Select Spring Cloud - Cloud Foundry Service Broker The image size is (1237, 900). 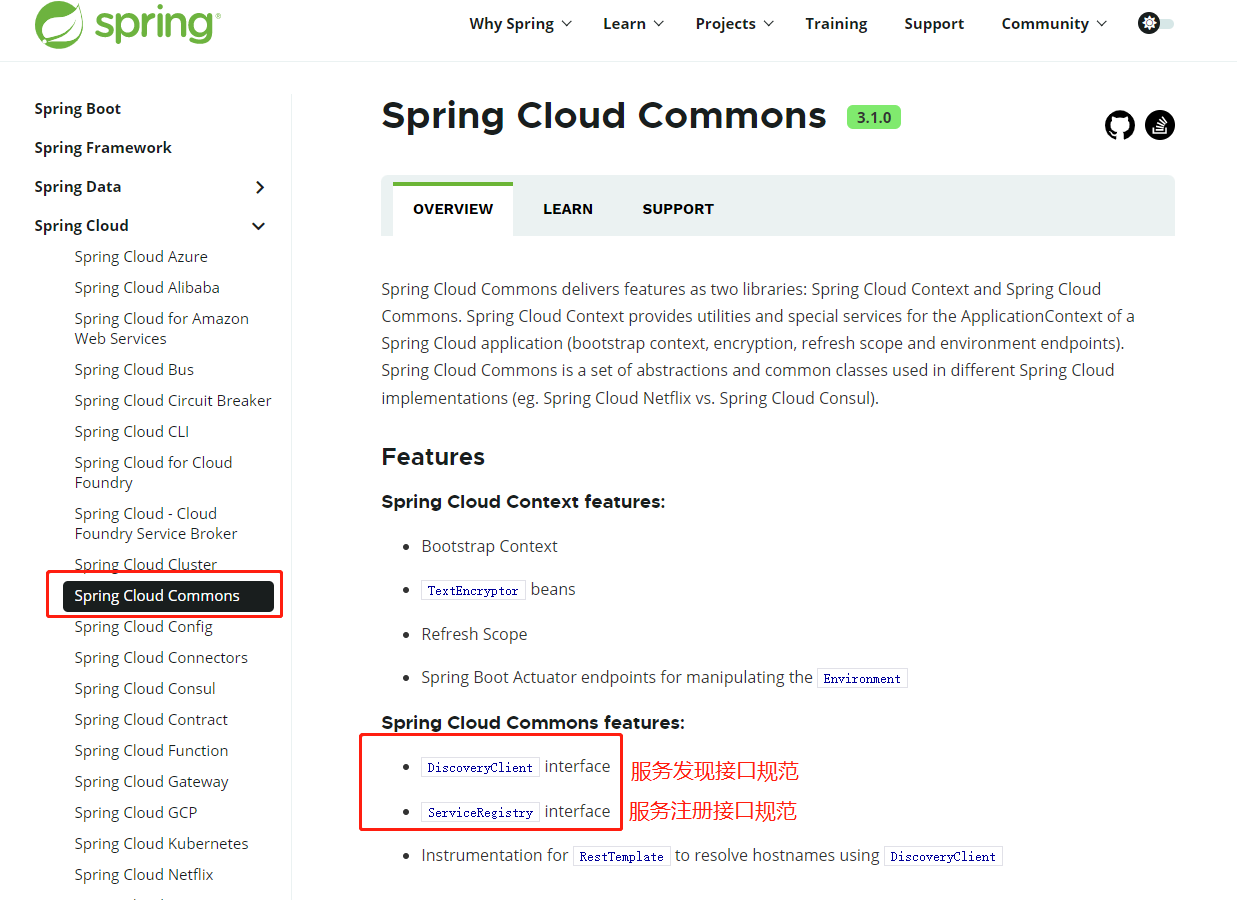(156, 523)
